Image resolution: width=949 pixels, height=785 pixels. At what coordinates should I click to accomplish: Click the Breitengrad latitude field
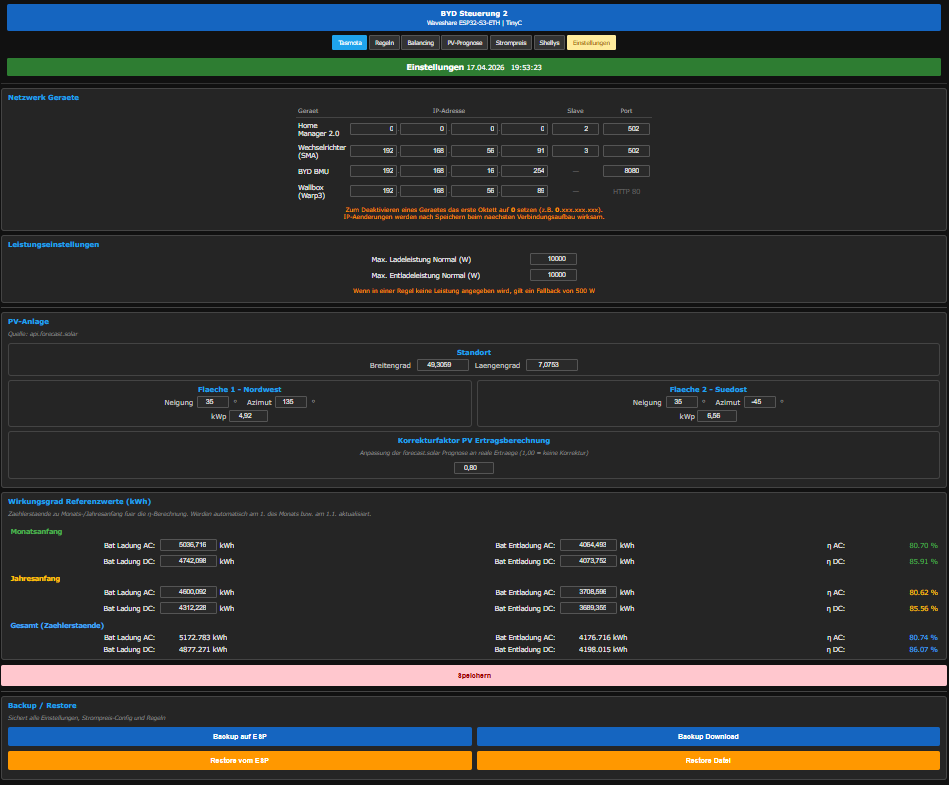pos(442,365)
